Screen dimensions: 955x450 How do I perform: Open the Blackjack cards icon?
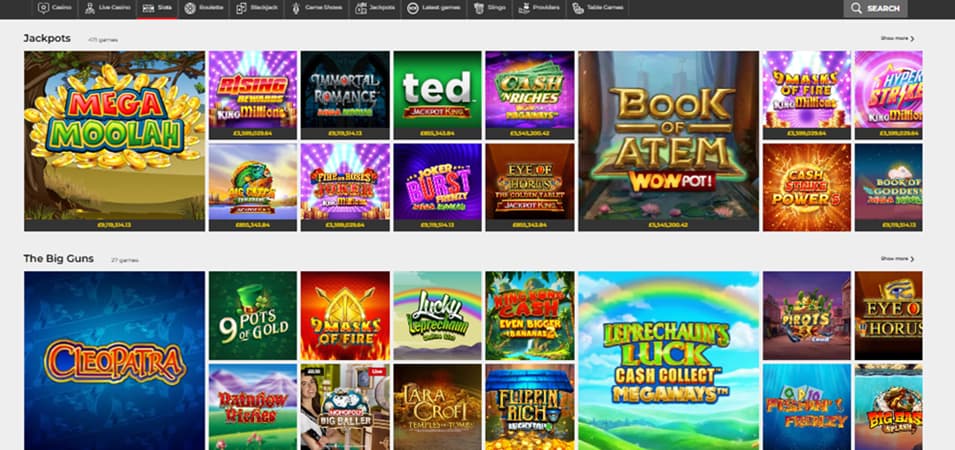click(244, 8)
